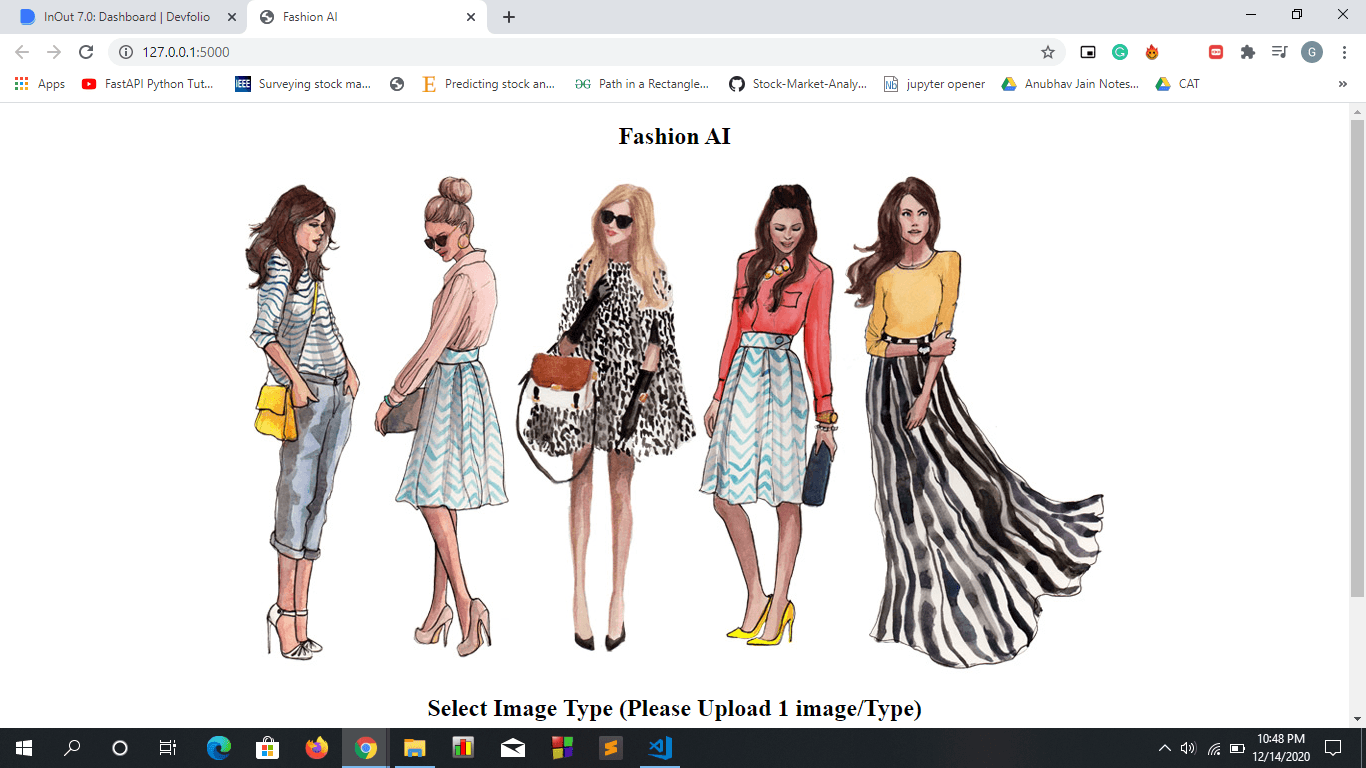Open the volume control in tray
The width and height of the screenshot is (1366, 768).
[1189, 748]
